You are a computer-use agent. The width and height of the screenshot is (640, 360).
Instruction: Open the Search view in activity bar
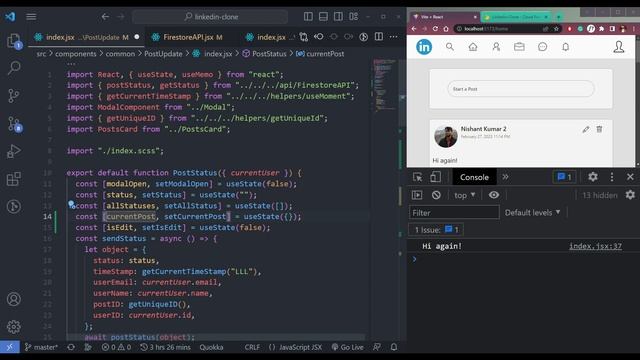(14, 68)
